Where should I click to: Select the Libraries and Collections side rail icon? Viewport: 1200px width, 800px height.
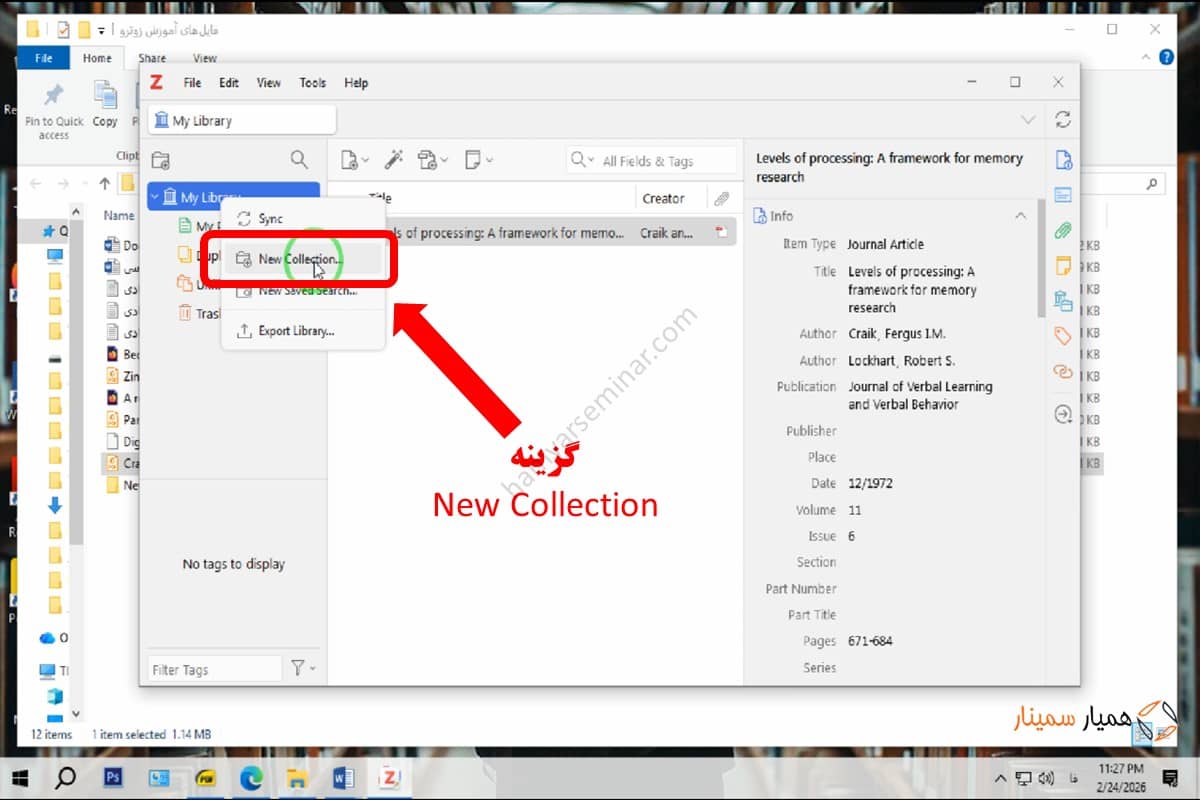coord(1063,300)
